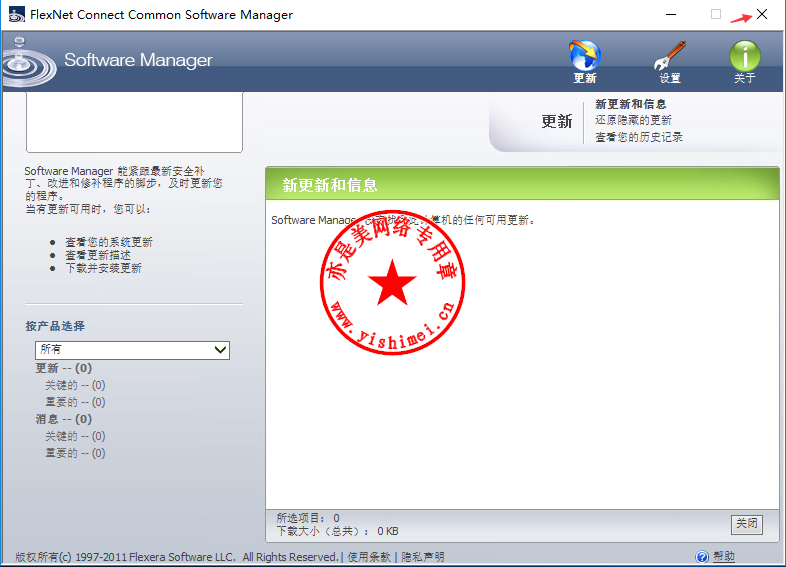Select 关键的 -- (0) under 消息
This screenshot has width=786, height=567.
coord(75,436)
